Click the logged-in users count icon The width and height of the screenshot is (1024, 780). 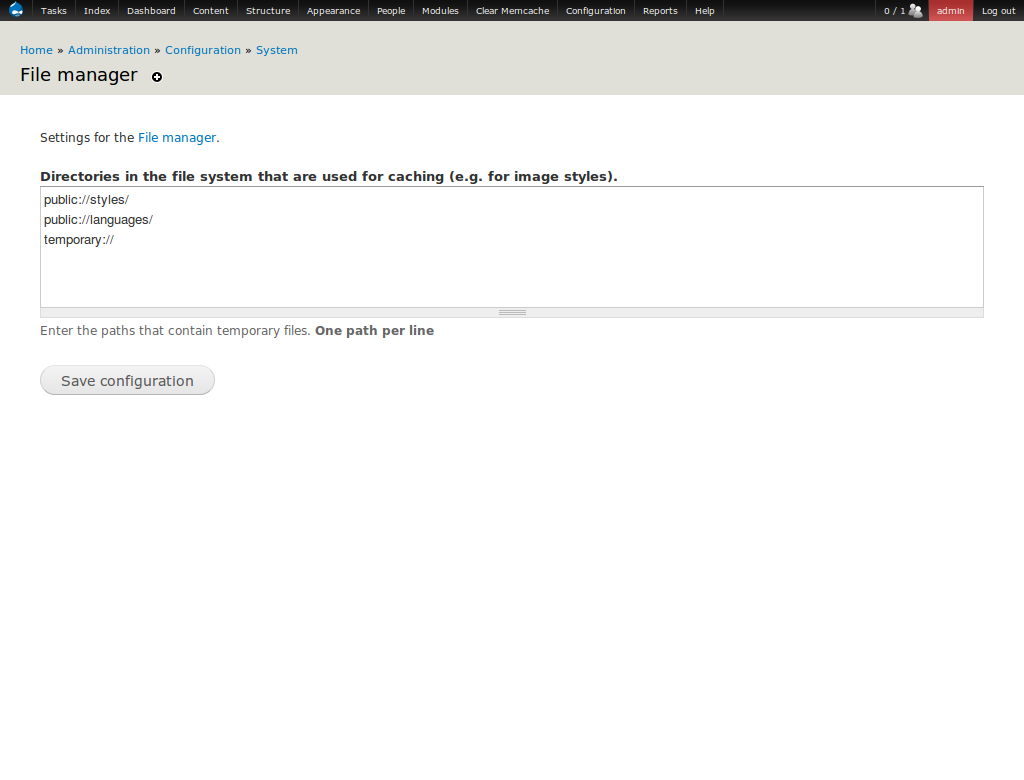tap(915, 11)
